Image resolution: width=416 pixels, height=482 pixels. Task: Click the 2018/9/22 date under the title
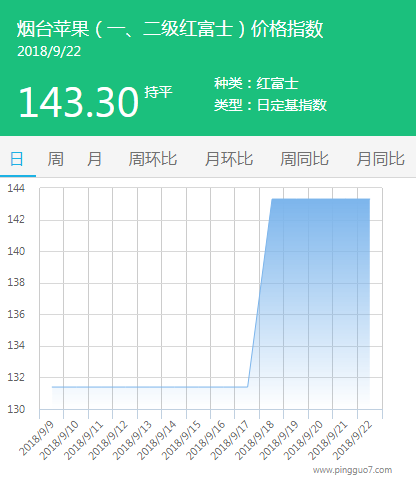coord(49,51)
